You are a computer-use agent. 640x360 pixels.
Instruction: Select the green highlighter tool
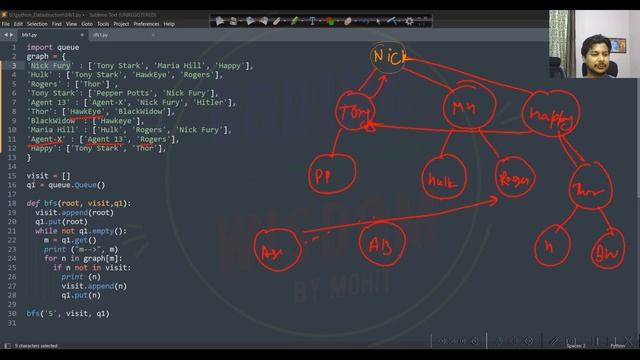click(x=294, y=21)
